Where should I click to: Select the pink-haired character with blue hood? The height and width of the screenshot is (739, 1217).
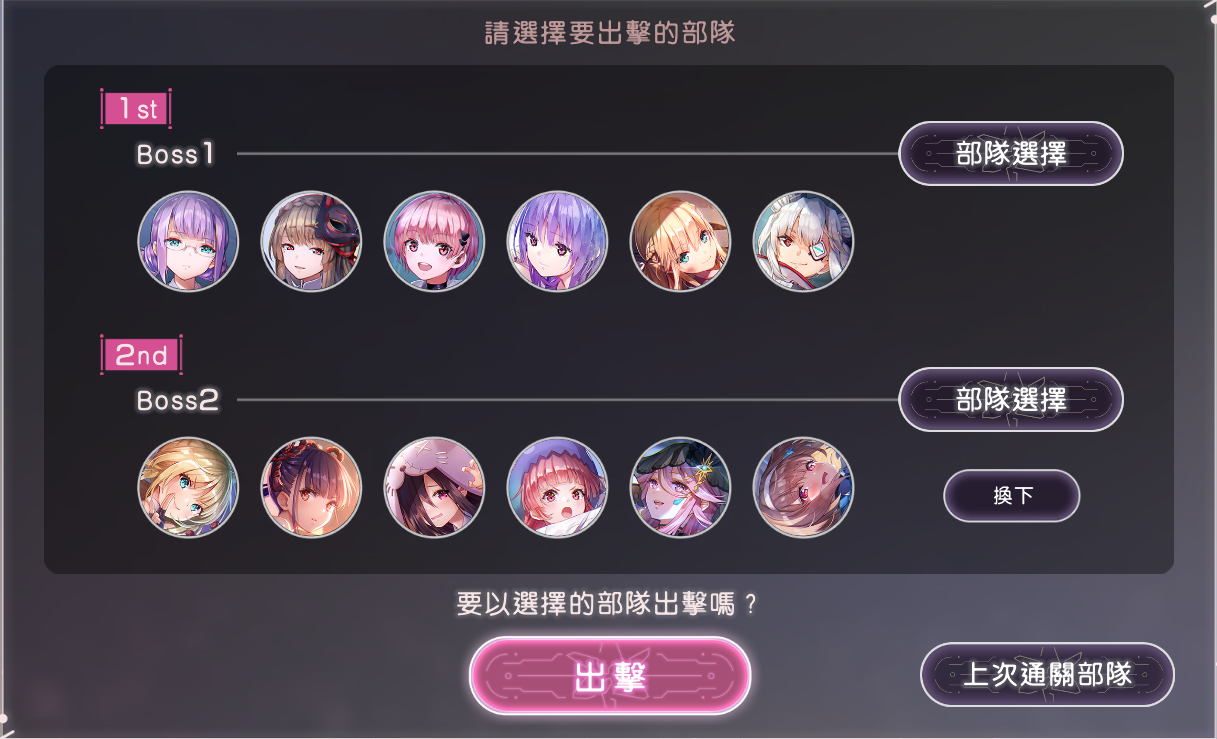[x=557, y=487]
